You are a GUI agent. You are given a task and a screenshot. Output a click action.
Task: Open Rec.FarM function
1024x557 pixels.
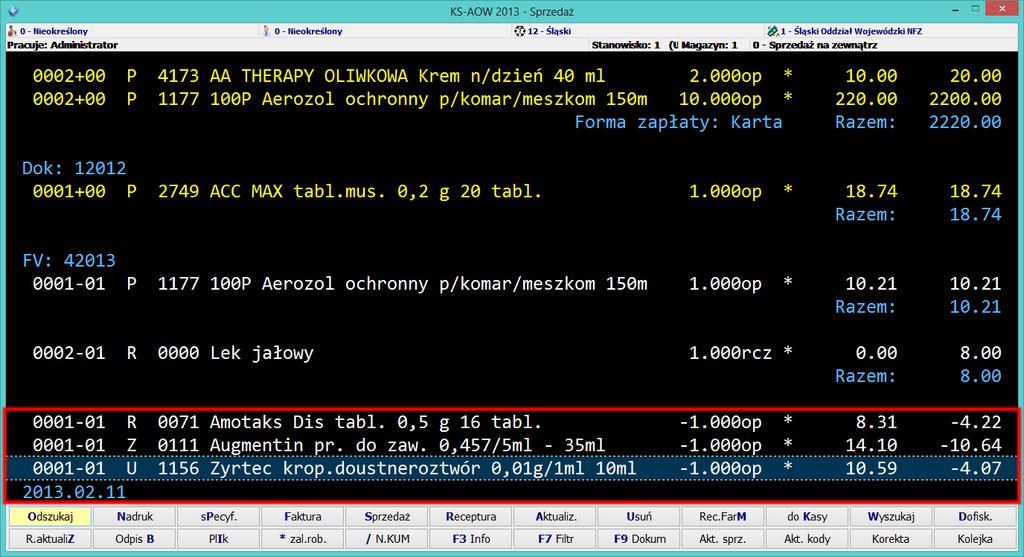(723, 517)
